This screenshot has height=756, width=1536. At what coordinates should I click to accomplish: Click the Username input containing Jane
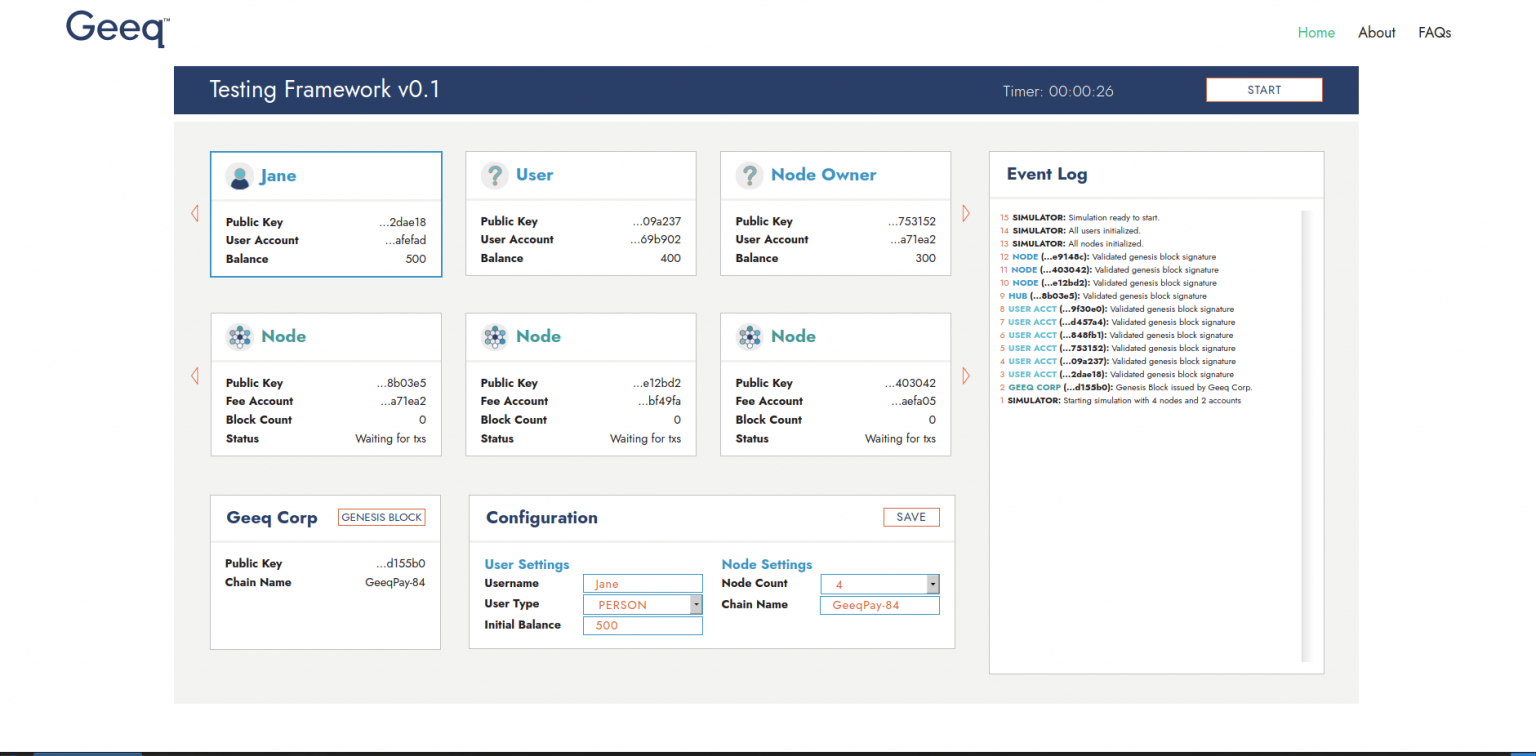[x=642, y=583]
